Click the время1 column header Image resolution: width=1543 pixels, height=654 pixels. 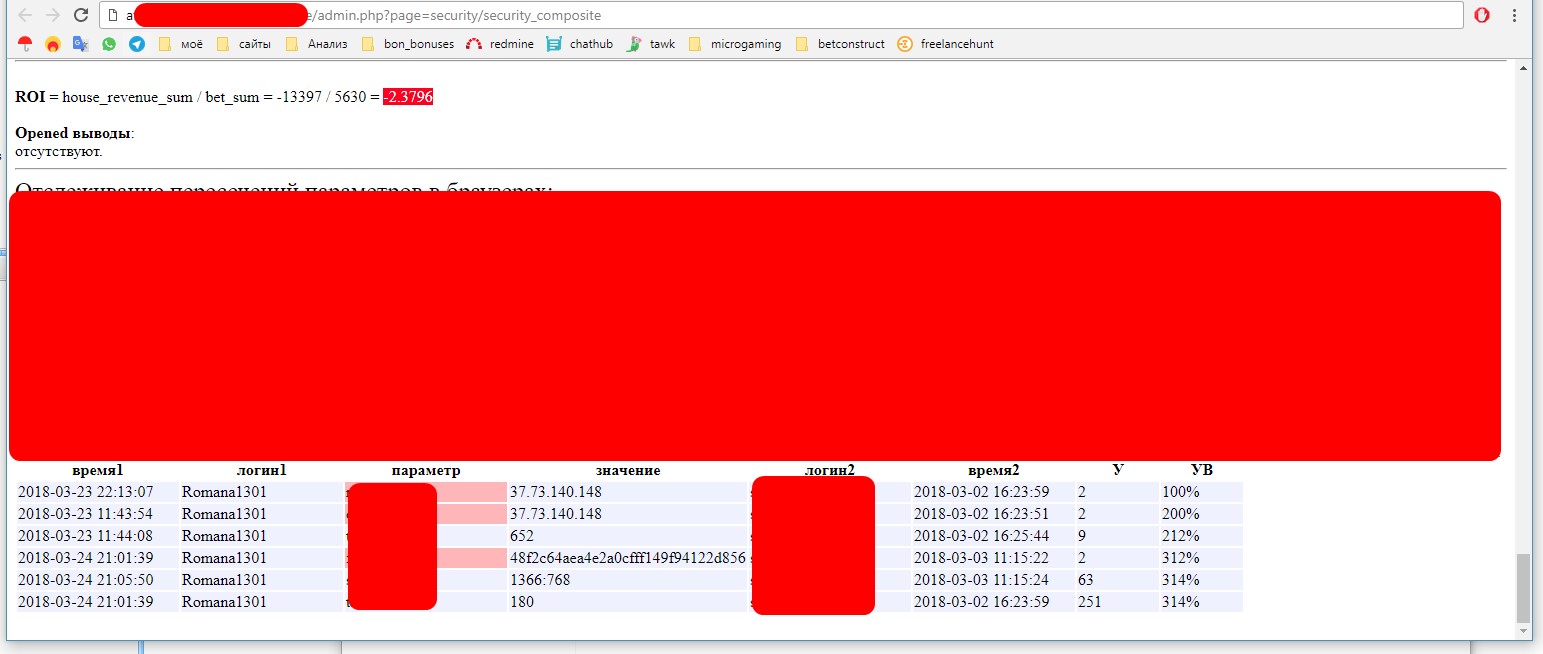[x=97, y=470]
